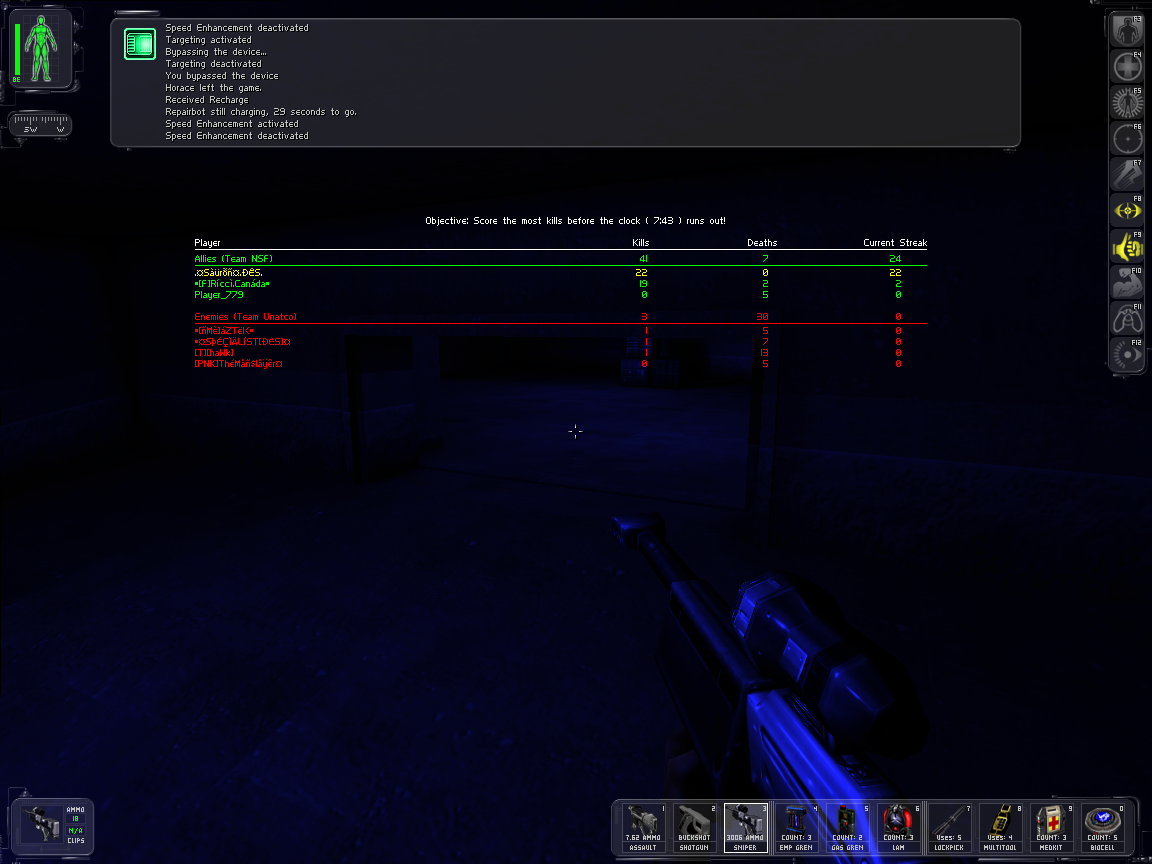Select the Multitool in belt slot 8
The image size is (1152, 864).
tap(1001, 827)
